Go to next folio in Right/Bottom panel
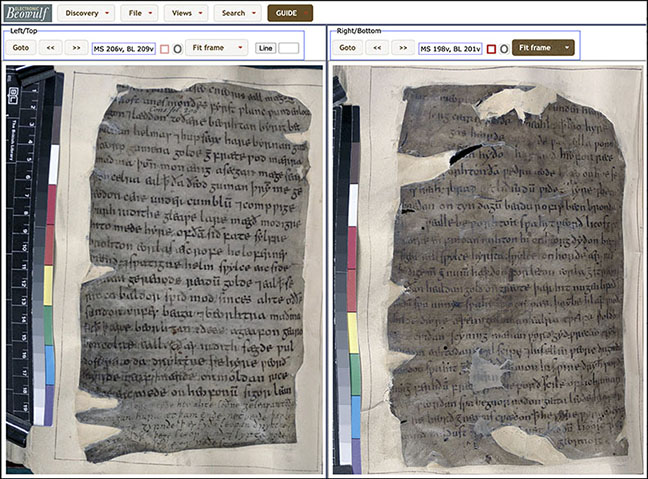Viewport: 648px width, 479px height. [x=403, y=48]
